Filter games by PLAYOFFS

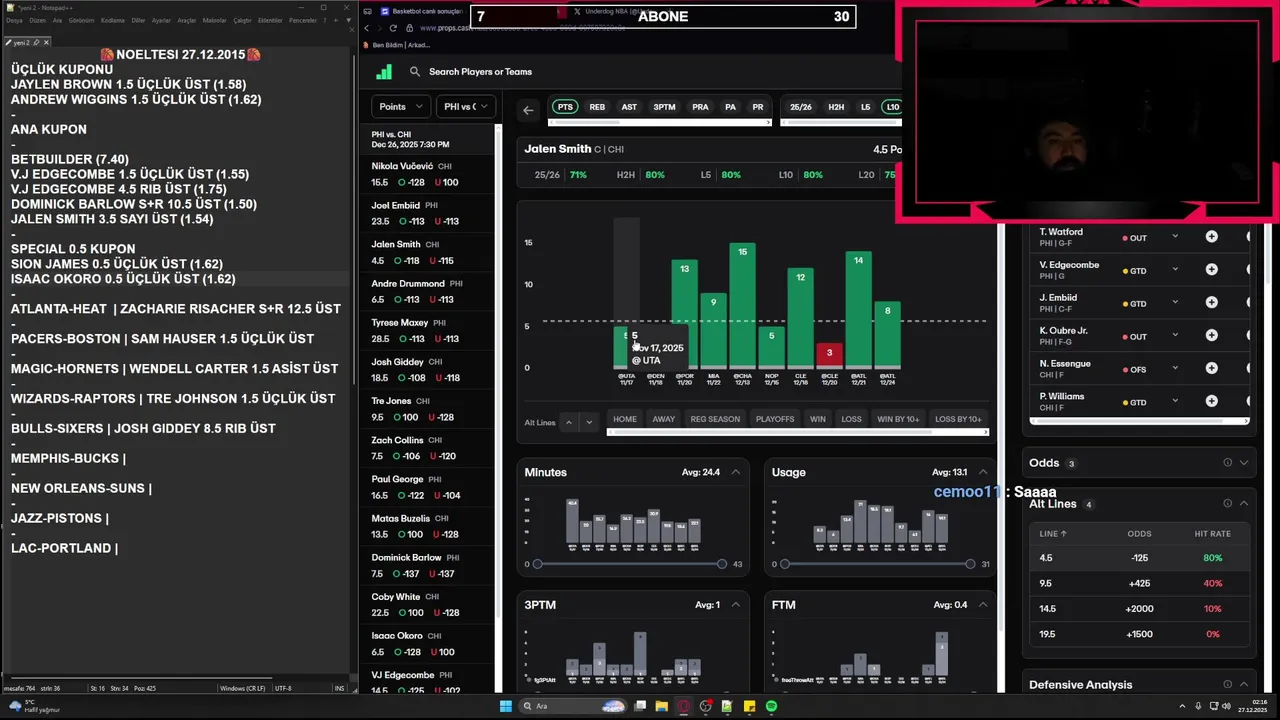(775, 419)
